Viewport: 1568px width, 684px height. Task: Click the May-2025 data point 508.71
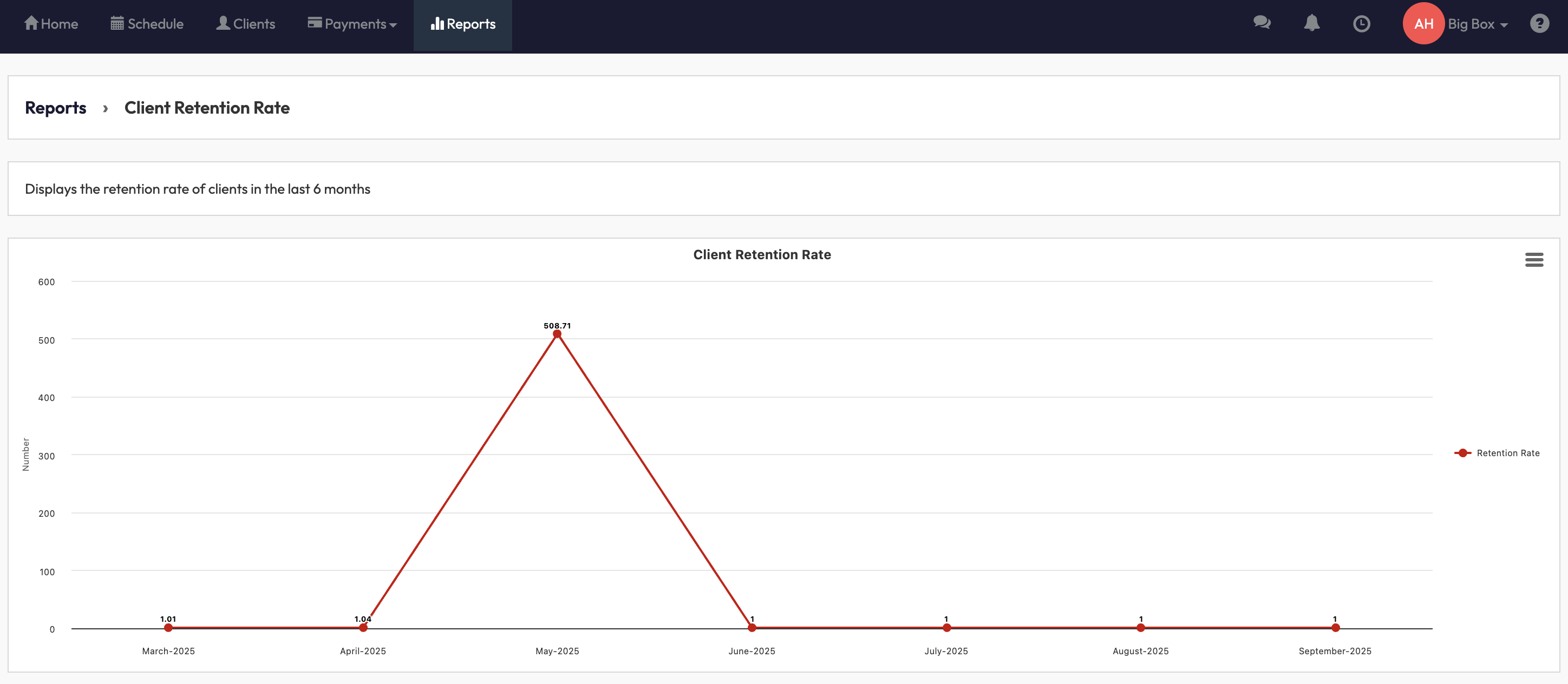point(557,334)
